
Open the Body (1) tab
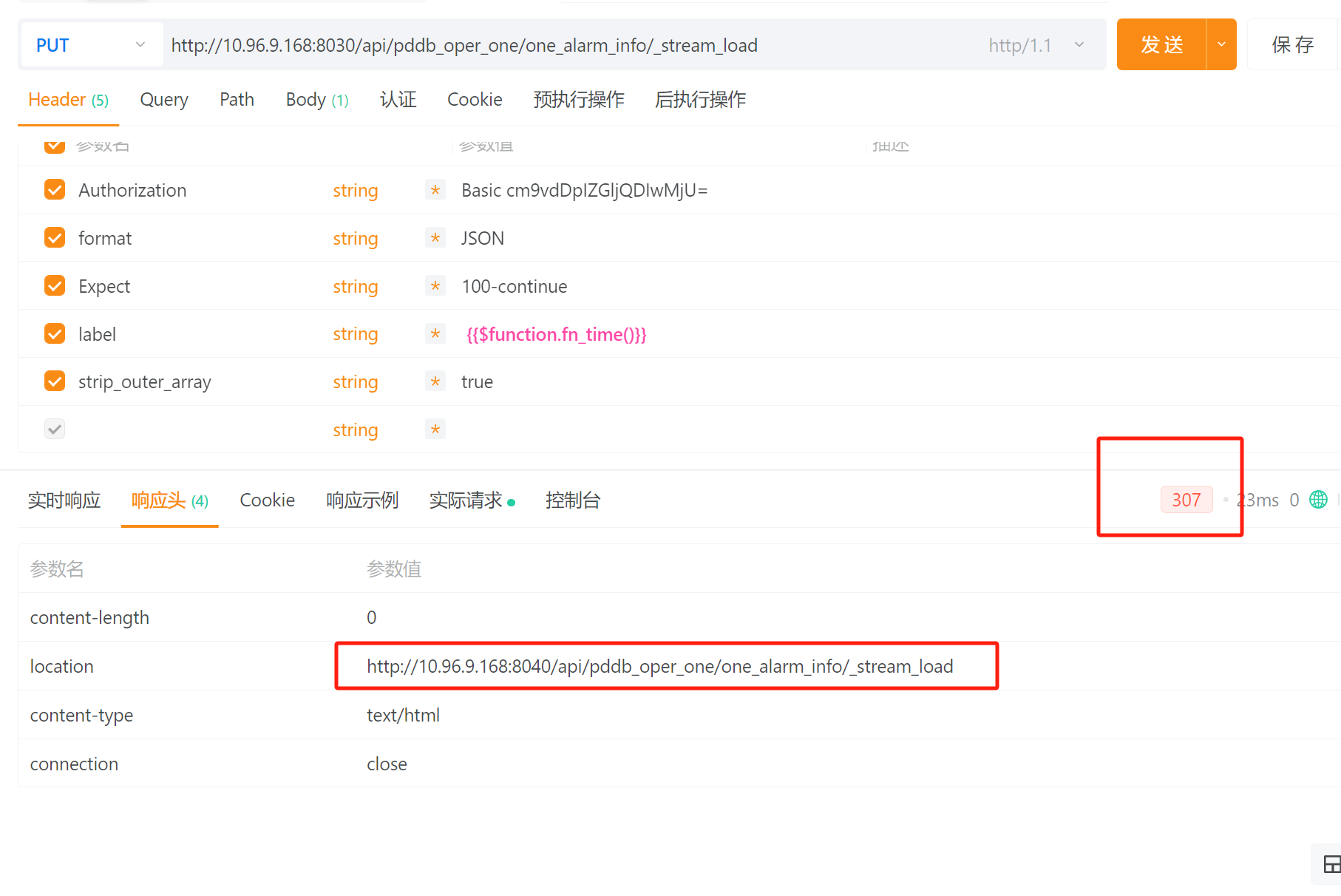(317, 100)
